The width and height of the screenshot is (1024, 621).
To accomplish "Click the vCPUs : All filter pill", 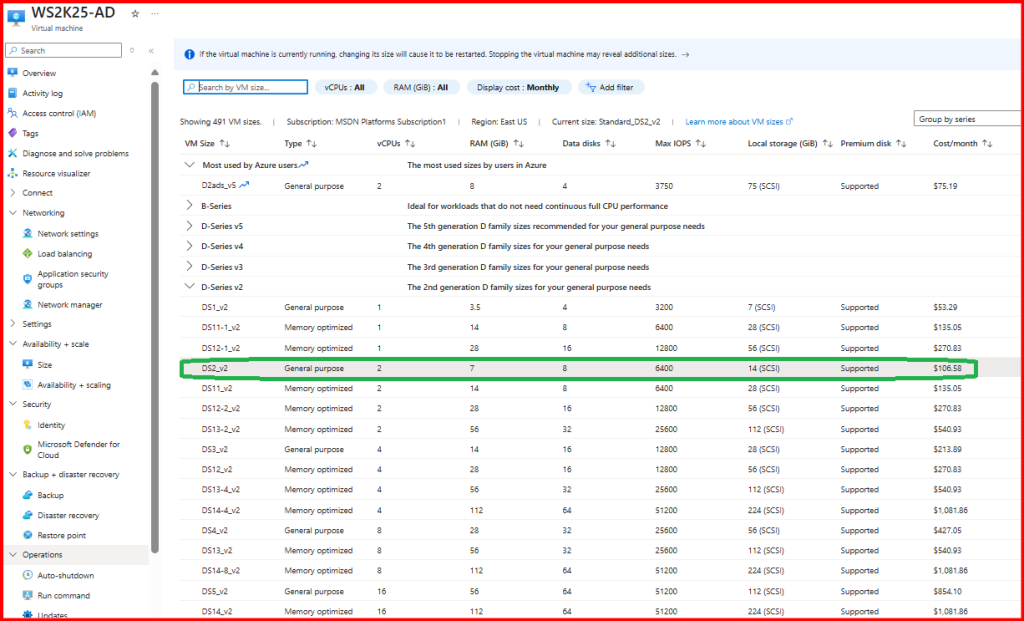I will [345, 88].
